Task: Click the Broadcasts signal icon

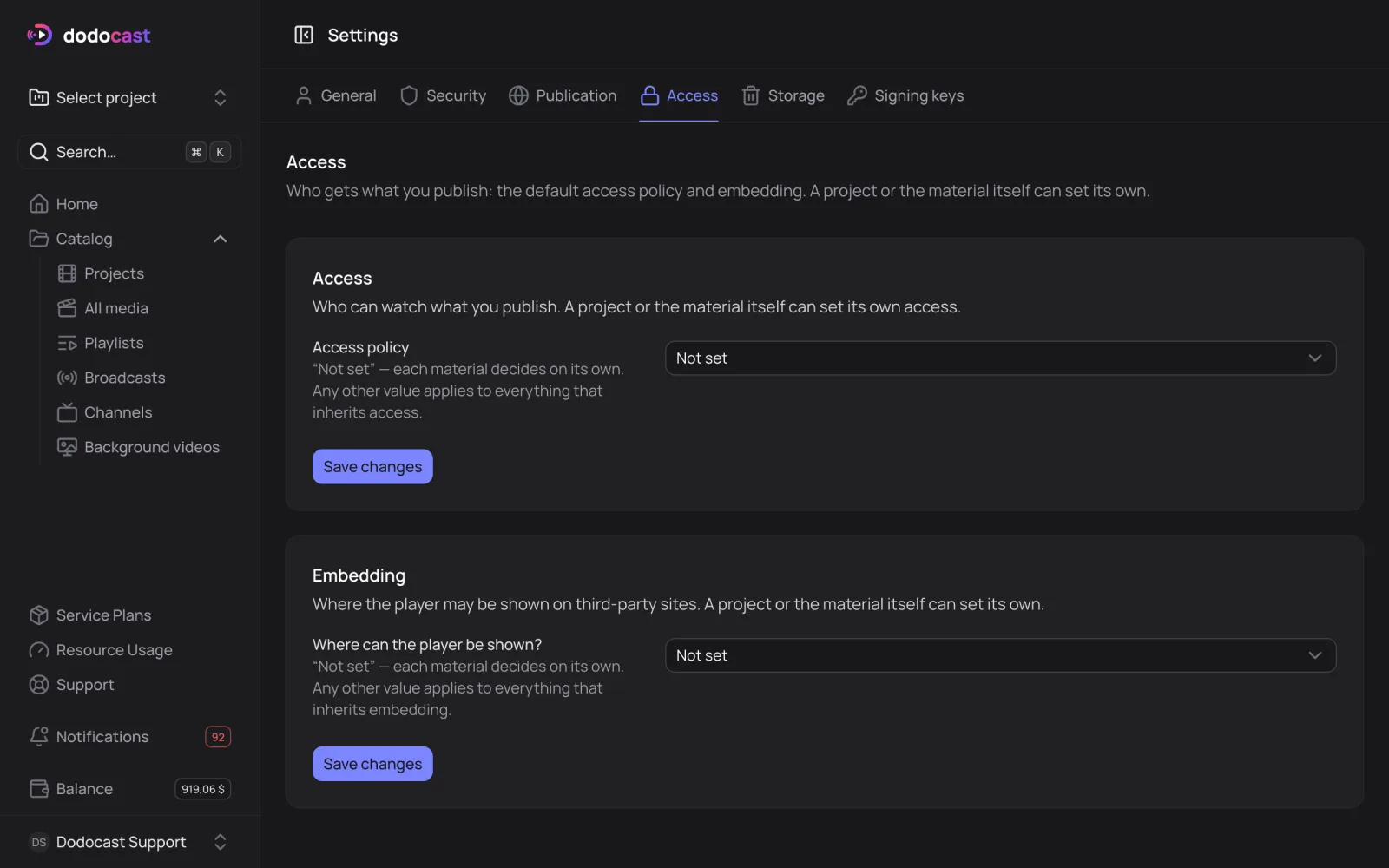Action: point(67,378)
